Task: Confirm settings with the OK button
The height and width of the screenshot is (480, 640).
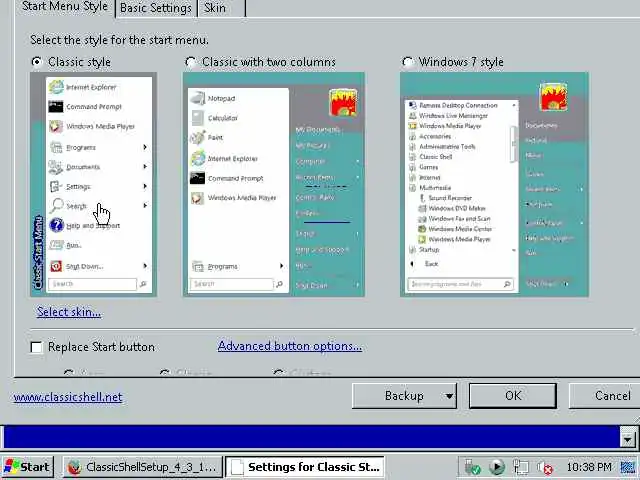Action: click(513, 396)
